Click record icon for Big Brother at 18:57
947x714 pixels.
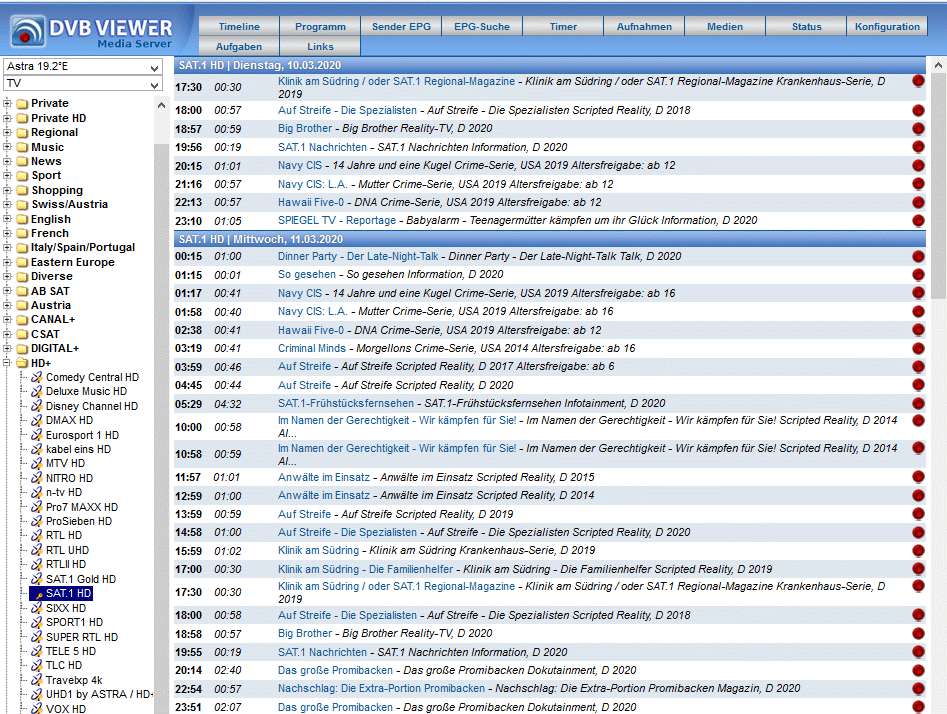click(918, 129)
